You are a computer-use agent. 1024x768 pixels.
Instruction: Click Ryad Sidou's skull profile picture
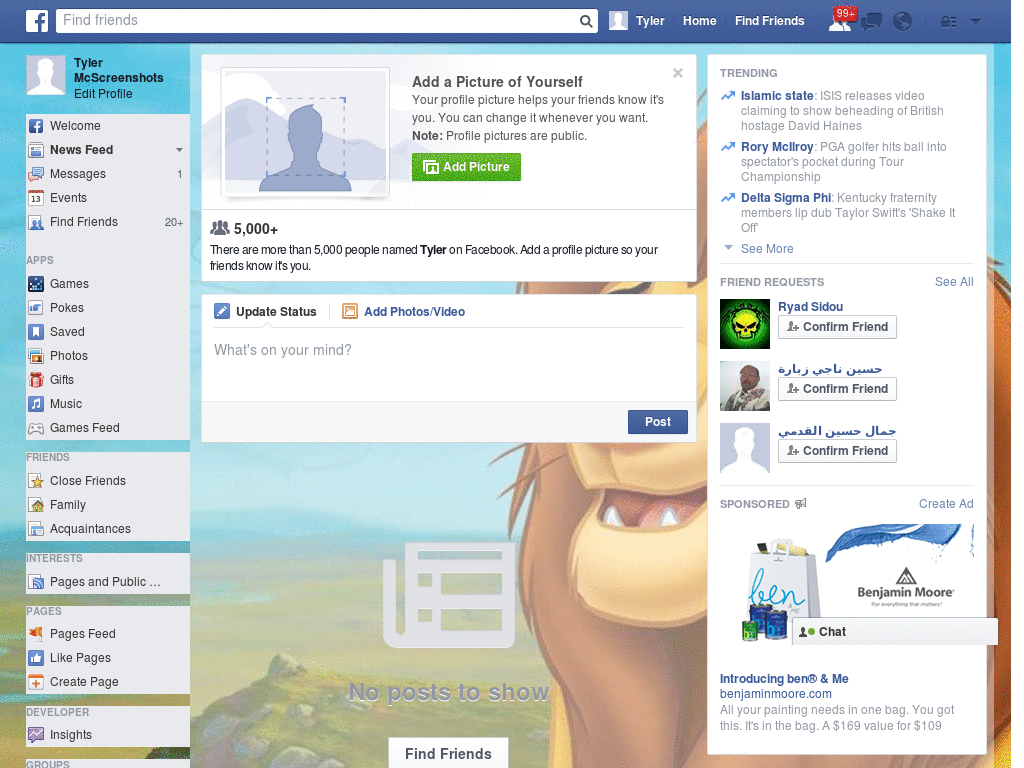pyautogui.click(x=745, y=324)
